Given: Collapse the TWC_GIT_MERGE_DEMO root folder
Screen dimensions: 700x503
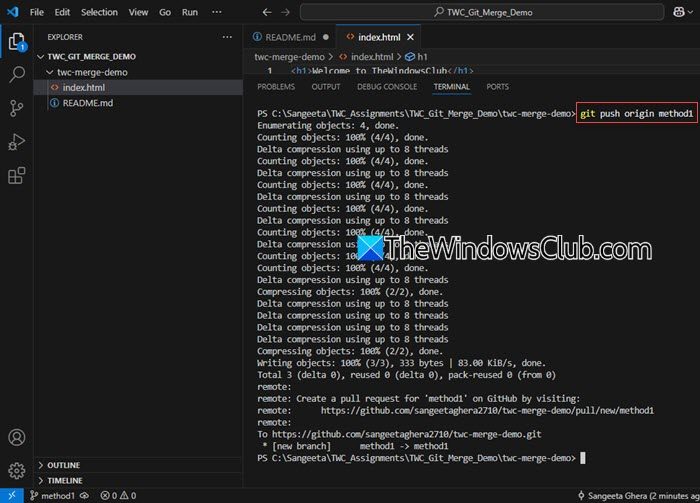Looking at the screenshot, I should 91,57.
